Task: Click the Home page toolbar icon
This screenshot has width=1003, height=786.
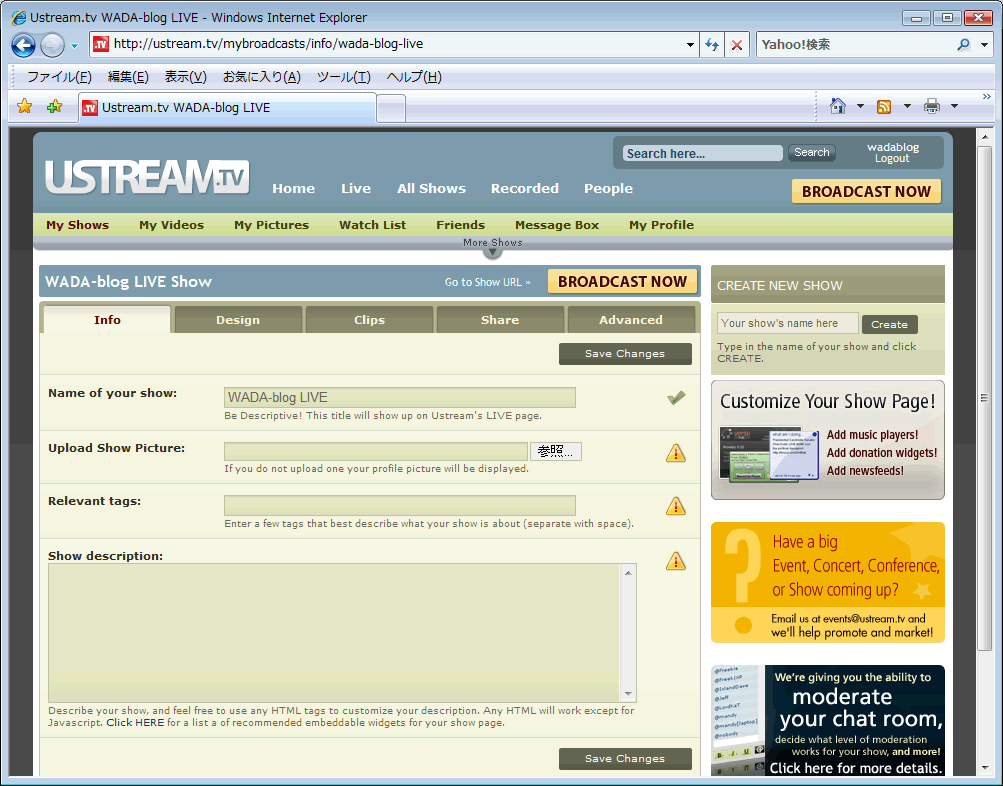Action: pyautogui.click(x=838, y=106)
